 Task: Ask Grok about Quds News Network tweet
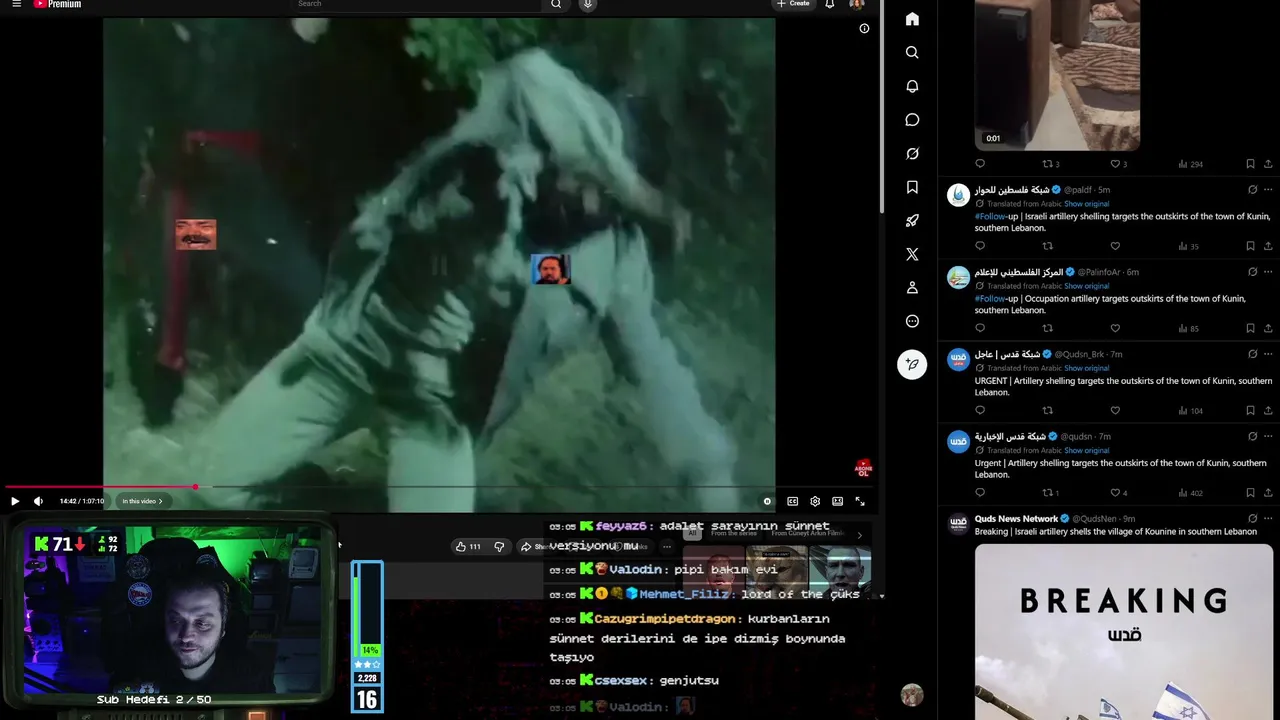[x=1252, y=518]
